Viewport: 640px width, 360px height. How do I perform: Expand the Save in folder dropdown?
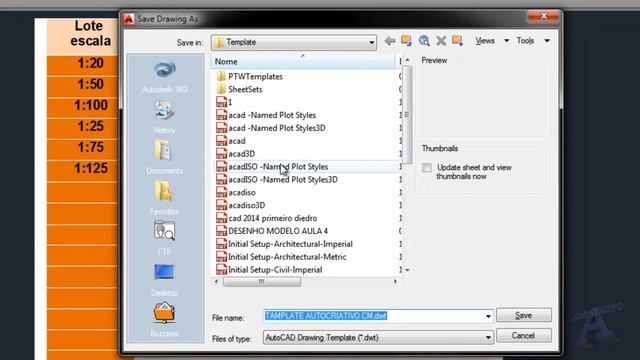pos(371,42)
